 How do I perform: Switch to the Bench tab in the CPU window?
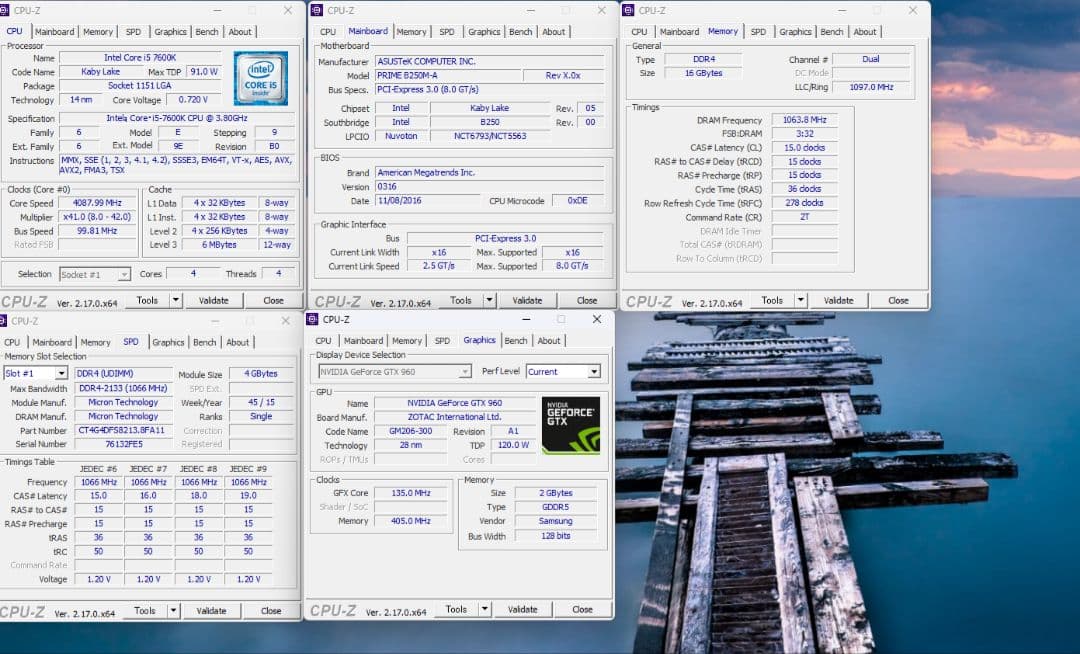[206, 31]
